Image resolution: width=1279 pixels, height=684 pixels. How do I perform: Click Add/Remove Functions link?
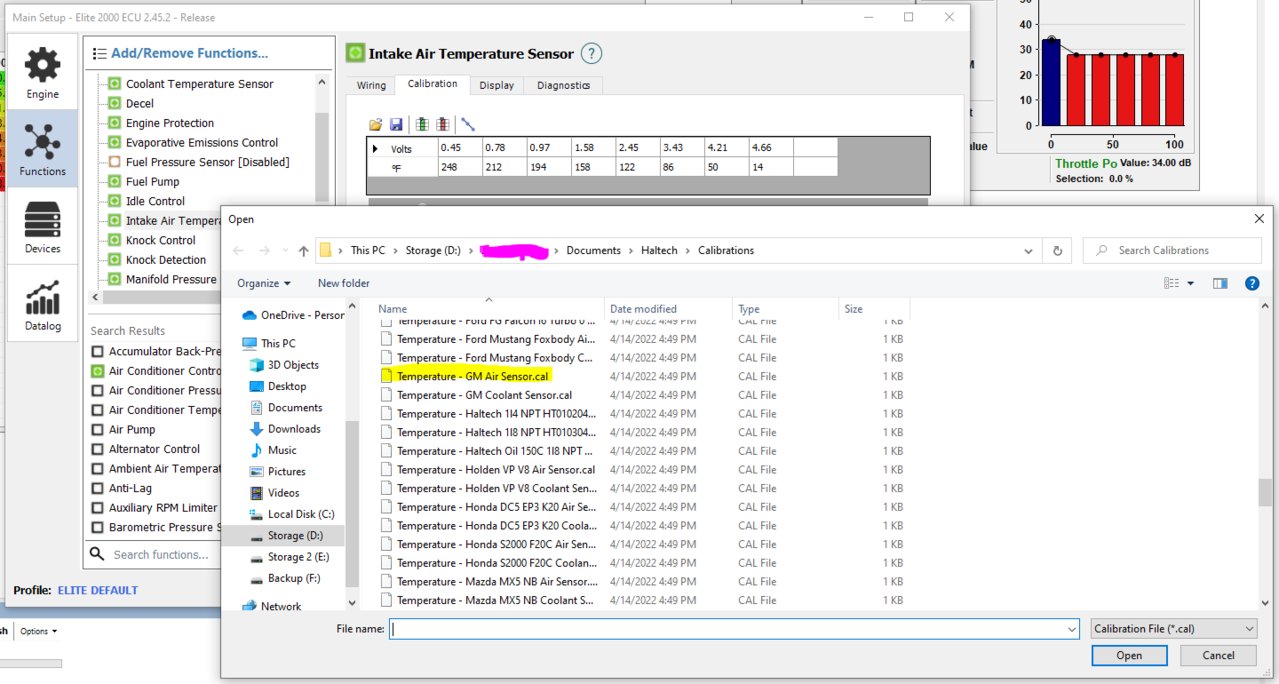(x=189, y=53)
